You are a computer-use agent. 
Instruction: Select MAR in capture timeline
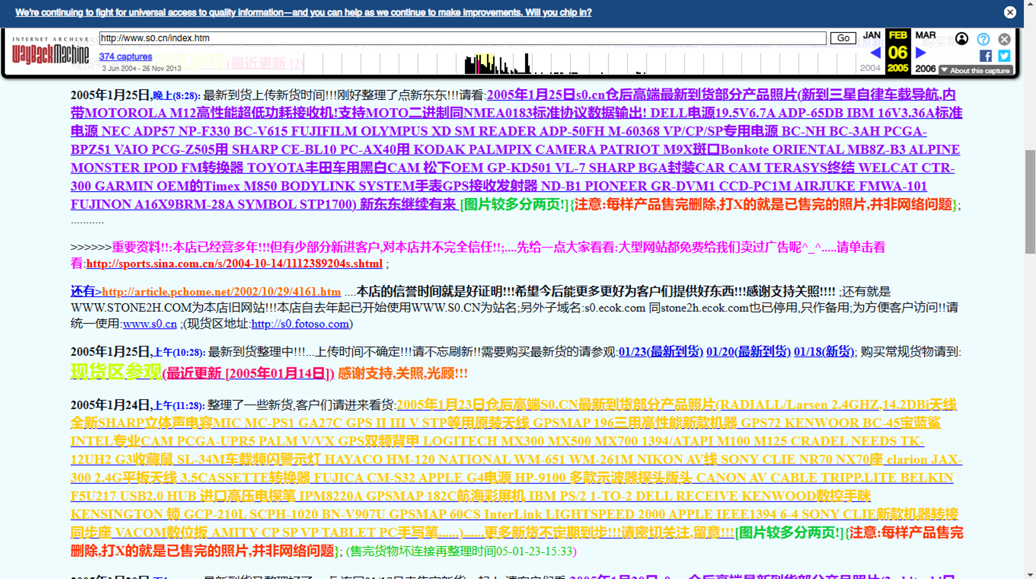tap(925, 35)
